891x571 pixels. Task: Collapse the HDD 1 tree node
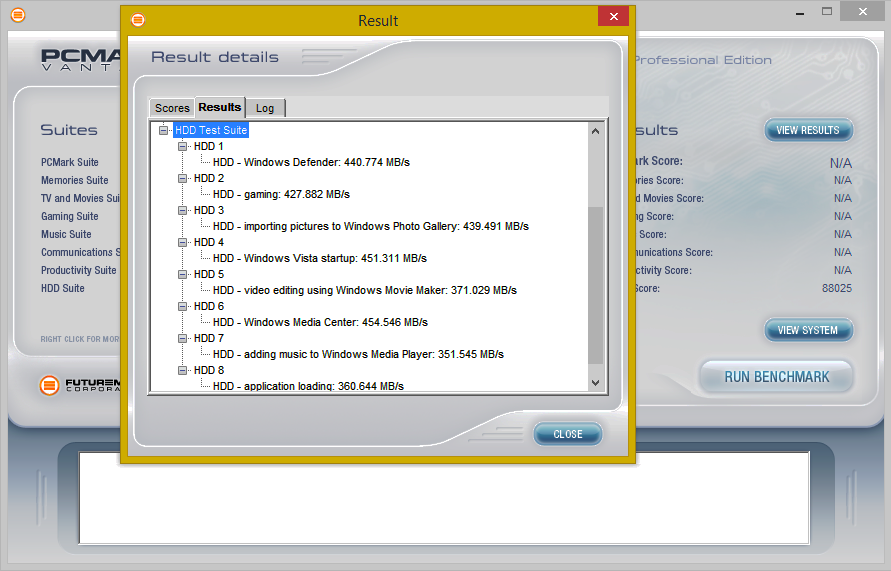pos(183,146)
